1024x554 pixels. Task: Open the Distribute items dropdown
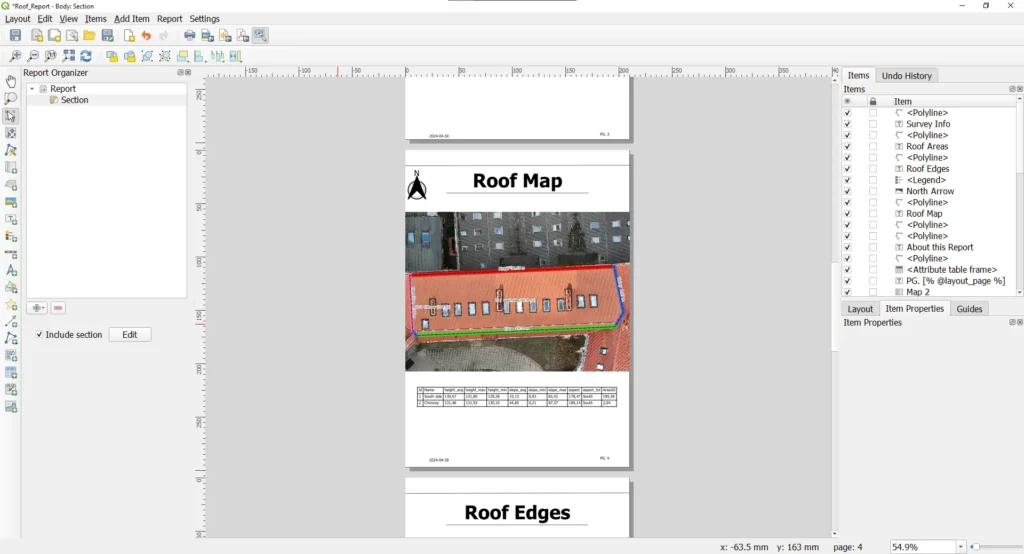pyautogui.click(x=217, y=56)
